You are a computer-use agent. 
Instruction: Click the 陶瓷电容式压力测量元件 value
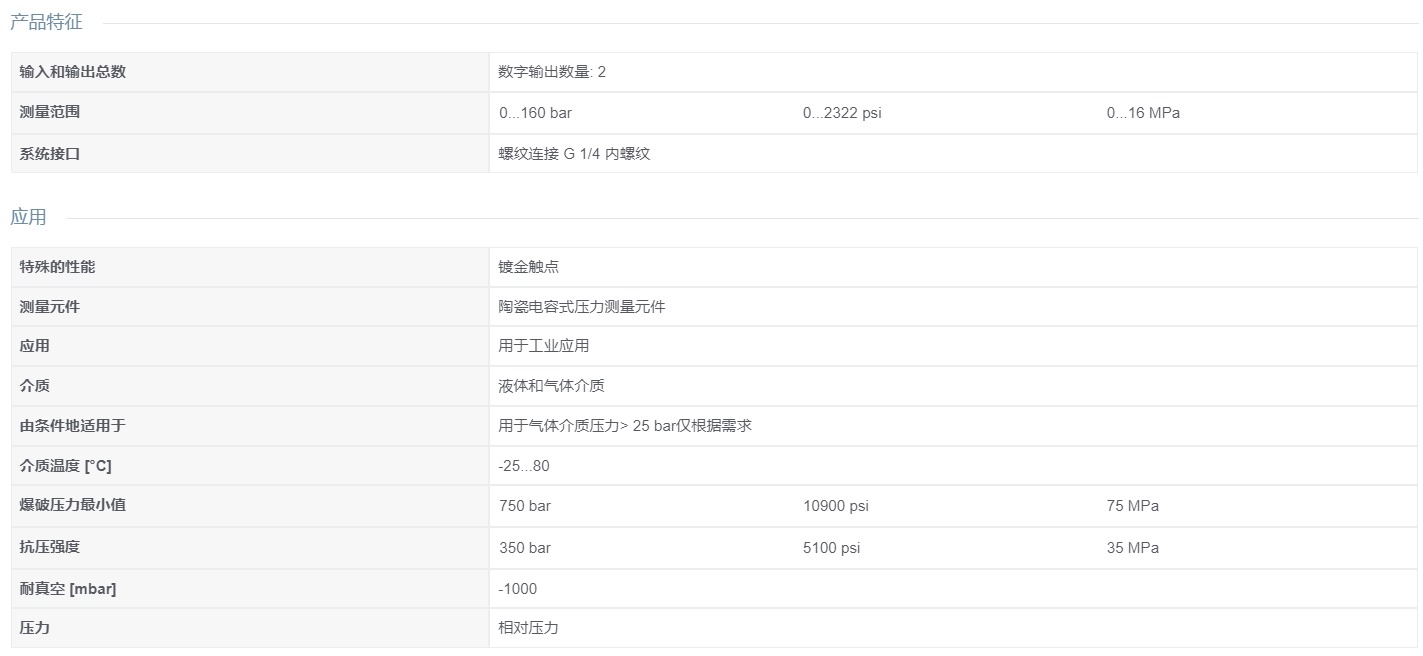(x=582, y=307)
